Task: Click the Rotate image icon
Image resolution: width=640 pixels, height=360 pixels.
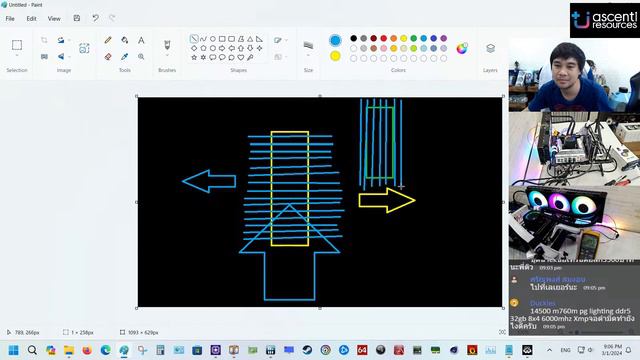Action: pyautogui.click(x=61, y=40)
